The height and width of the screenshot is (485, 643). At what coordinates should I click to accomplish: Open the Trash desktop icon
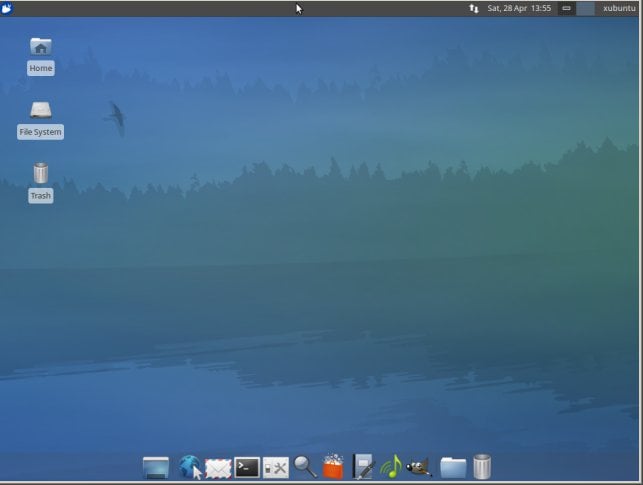tap(41, 173)
